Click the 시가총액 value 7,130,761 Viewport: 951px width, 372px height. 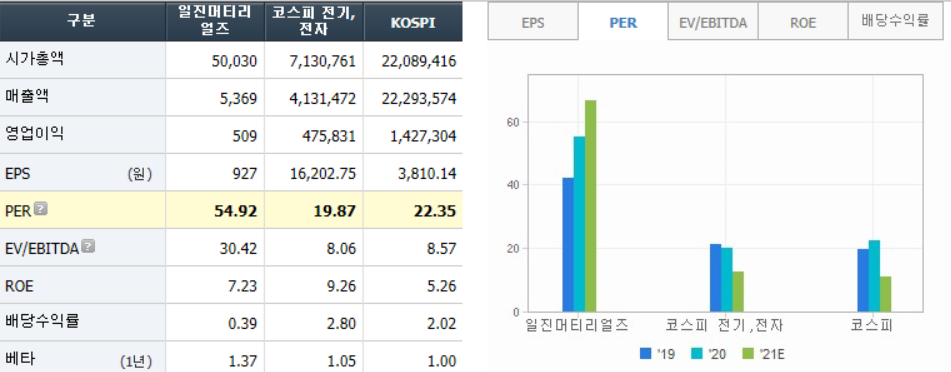click(x=323, y=61)
